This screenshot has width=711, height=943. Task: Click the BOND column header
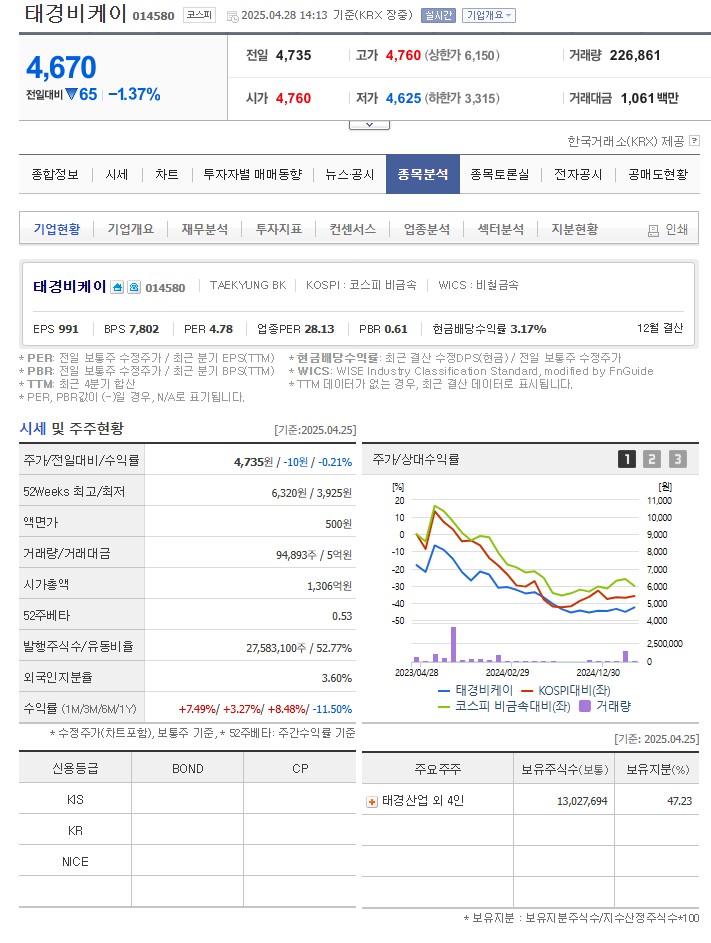pyautogui.click(x=188, y=769)
